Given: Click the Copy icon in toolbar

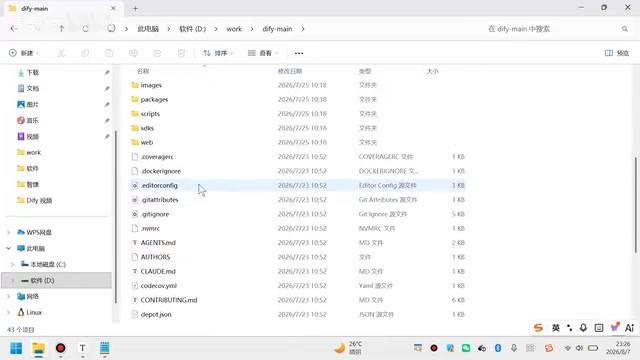Looking at the screenshot, I should tap(85, 53).
